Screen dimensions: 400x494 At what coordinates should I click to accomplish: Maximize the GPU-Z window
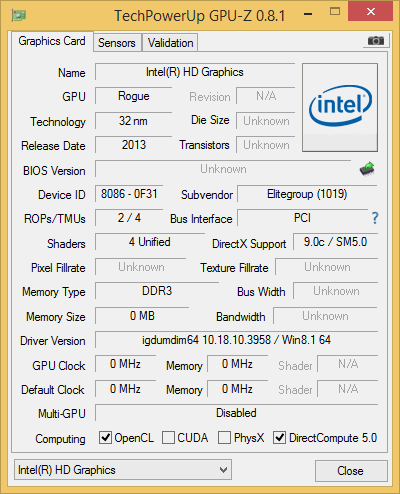click(335, 12)
